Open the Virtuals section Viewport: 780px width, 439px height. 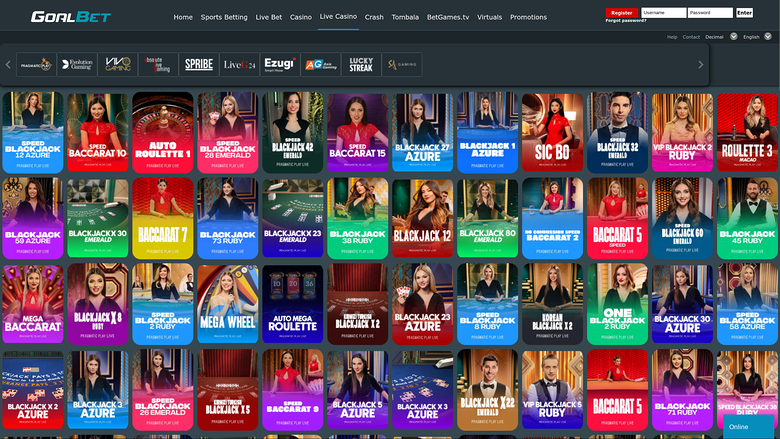pos(489,17)
